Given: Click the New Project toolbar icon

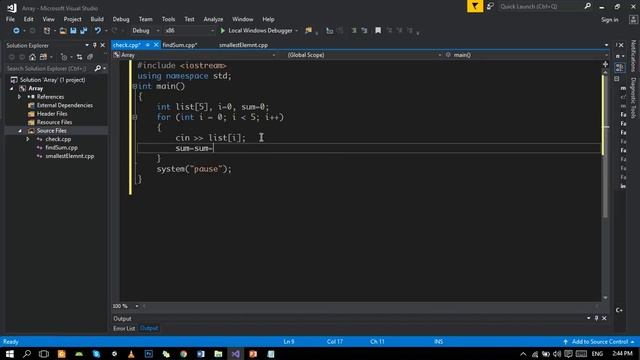Looking at the screenshot, I should (x=47, y=31).
